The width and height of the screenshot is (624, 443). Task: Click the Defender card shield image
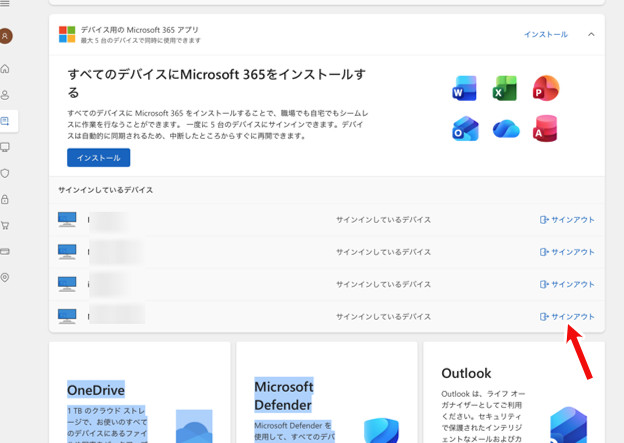tap(381, 431)
